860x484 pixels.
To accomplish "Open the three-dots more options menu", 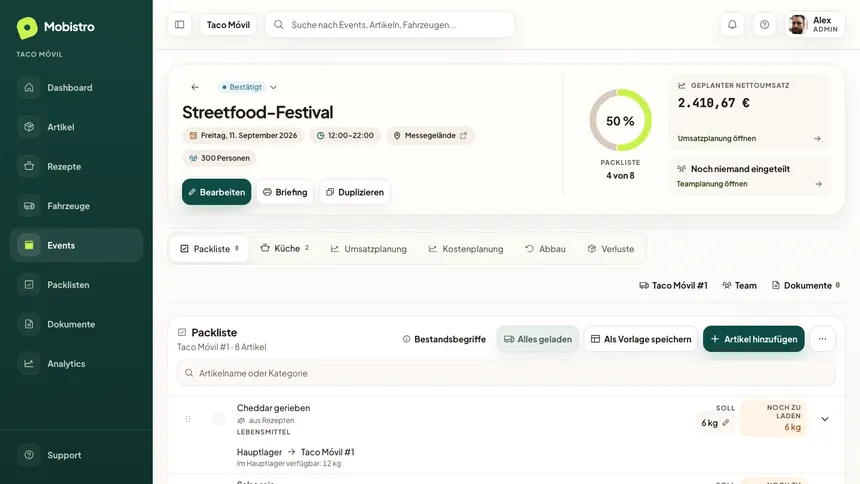I will [x=822, y=339].
